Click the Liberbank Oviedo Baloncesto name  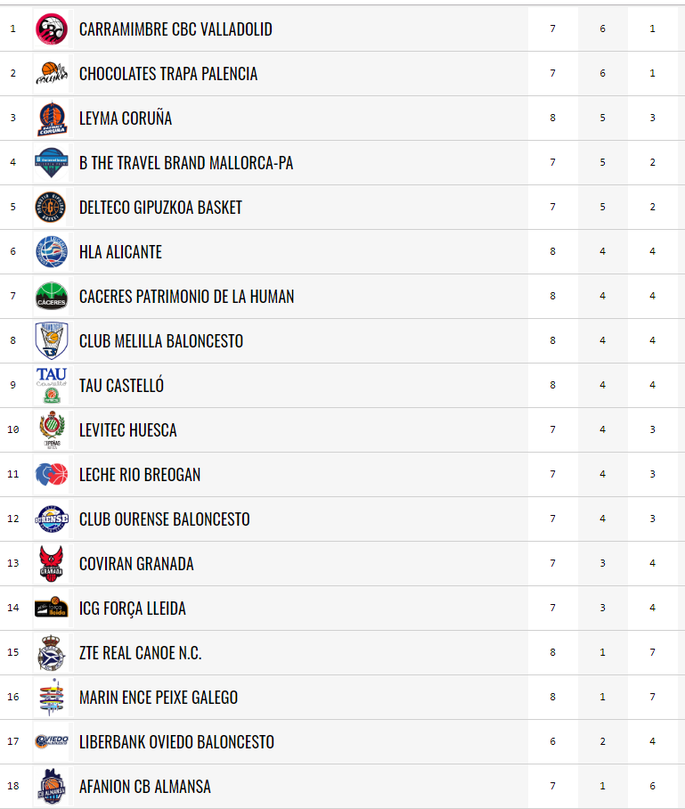pyautogui.click(x=176, y=742)
